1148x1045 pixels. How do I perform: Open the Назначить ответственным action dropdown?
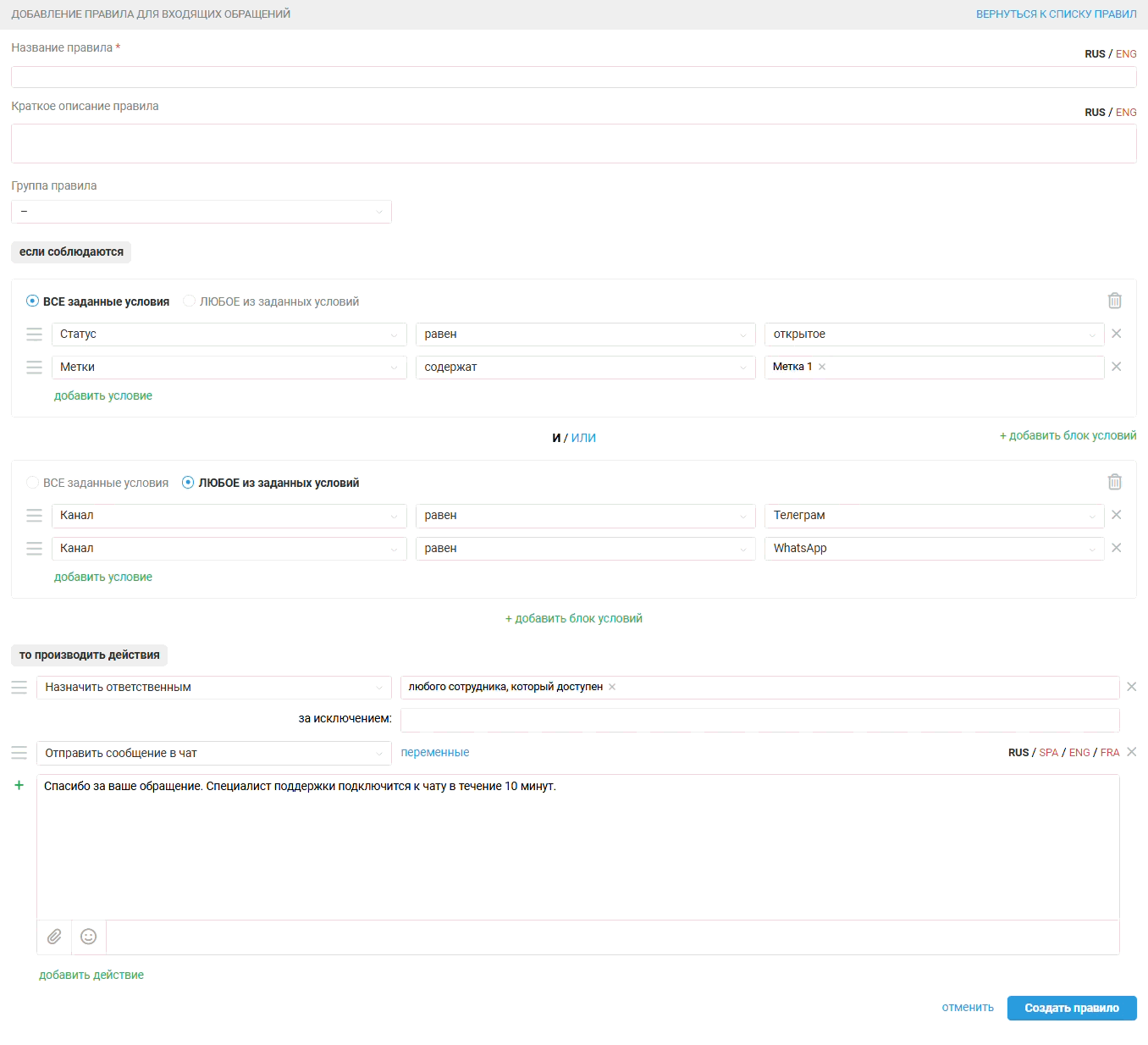pos(213,688)
